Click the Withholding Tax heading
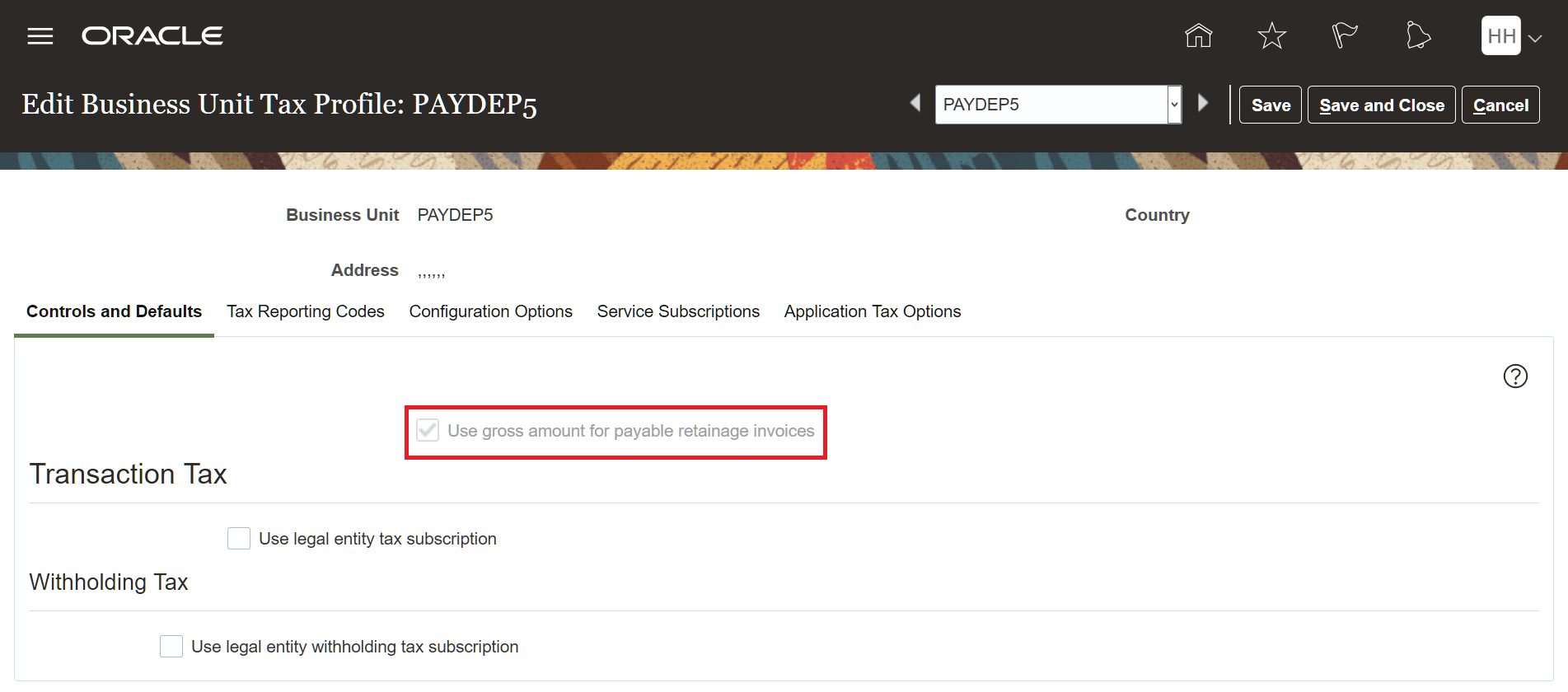This screenshot has width=1568, height=692. pos(109,582)
